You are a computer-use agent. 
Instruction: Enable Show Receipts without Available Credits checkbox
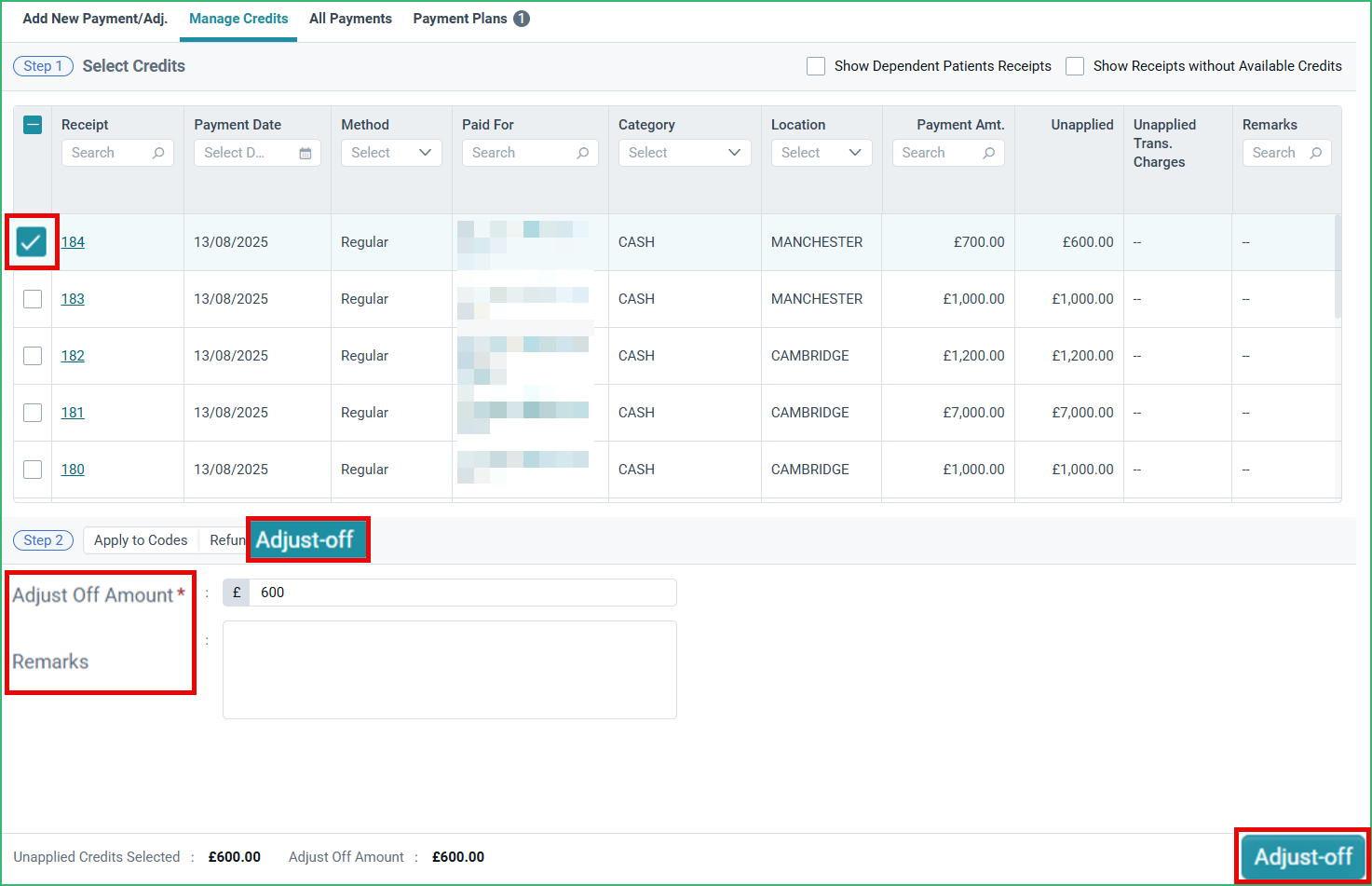(x=1075, y=66)
